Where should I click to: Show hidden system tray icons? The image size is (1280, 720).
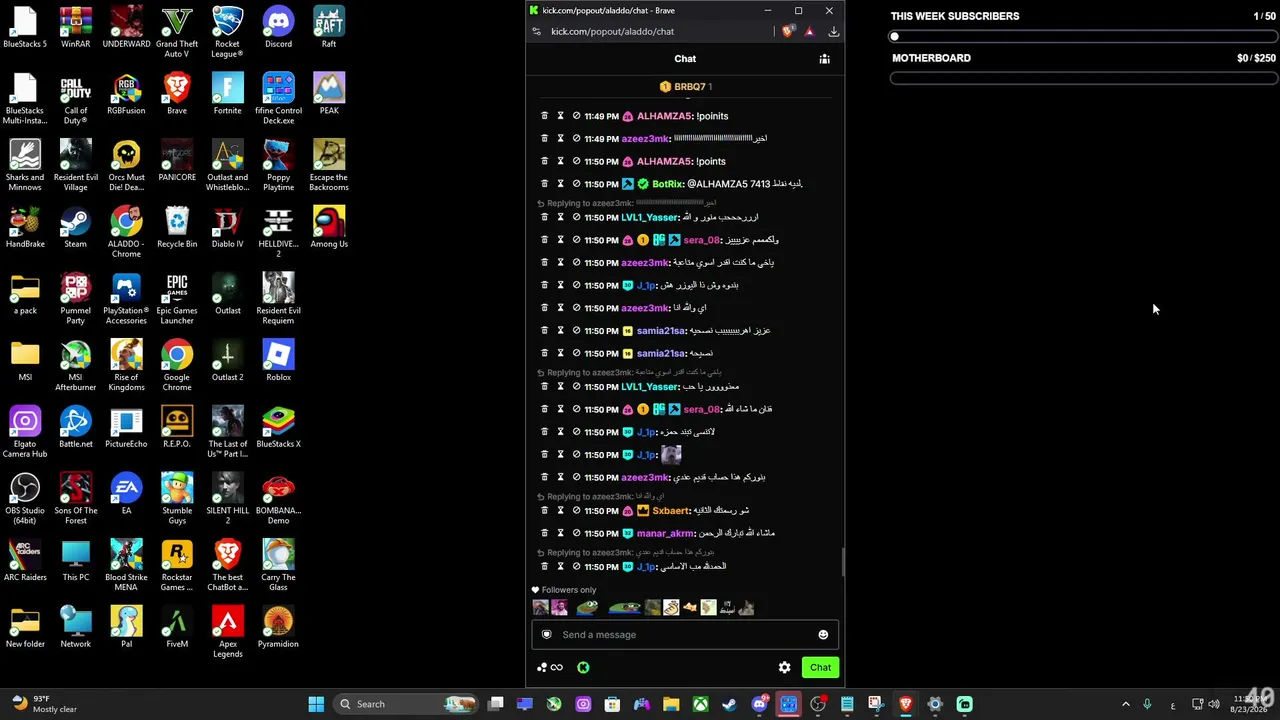pos(1125,704)
